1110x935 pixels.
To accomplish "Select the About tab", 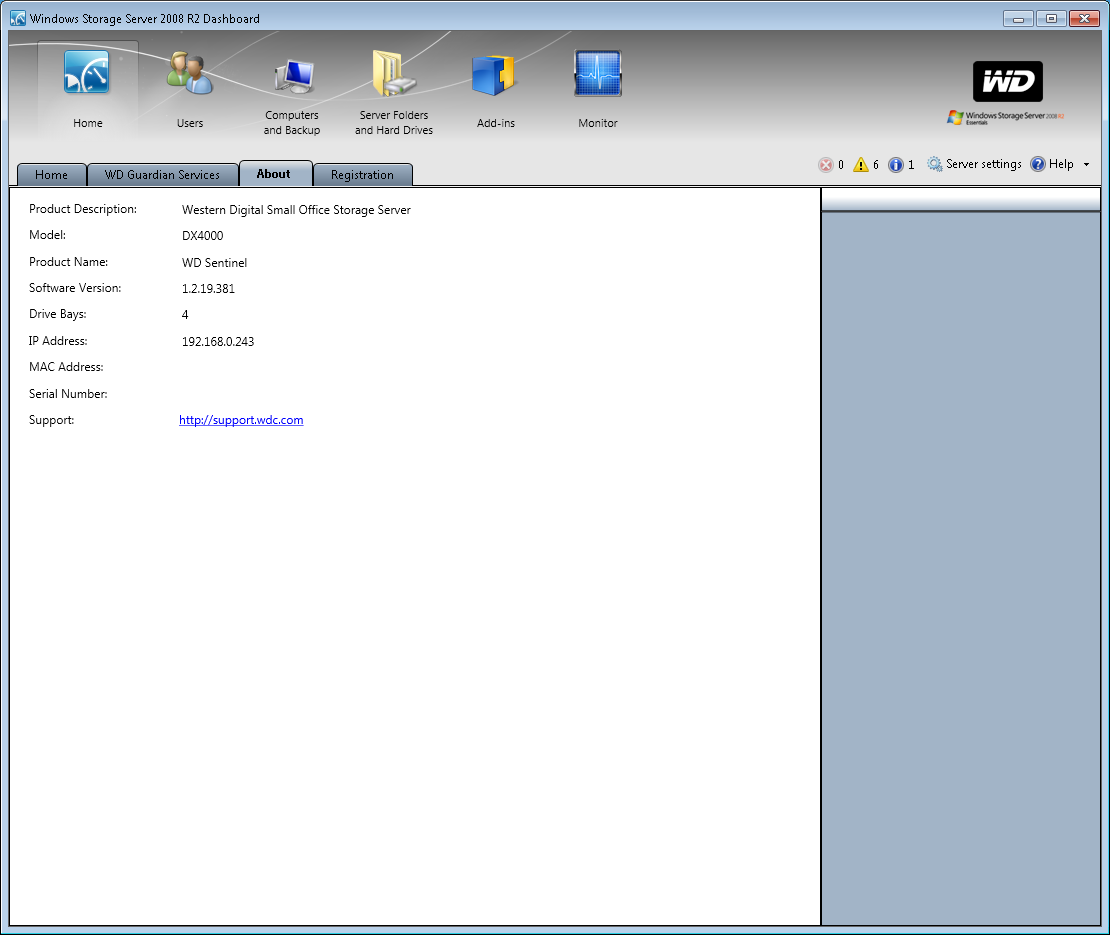I will [x=274, y=174].
